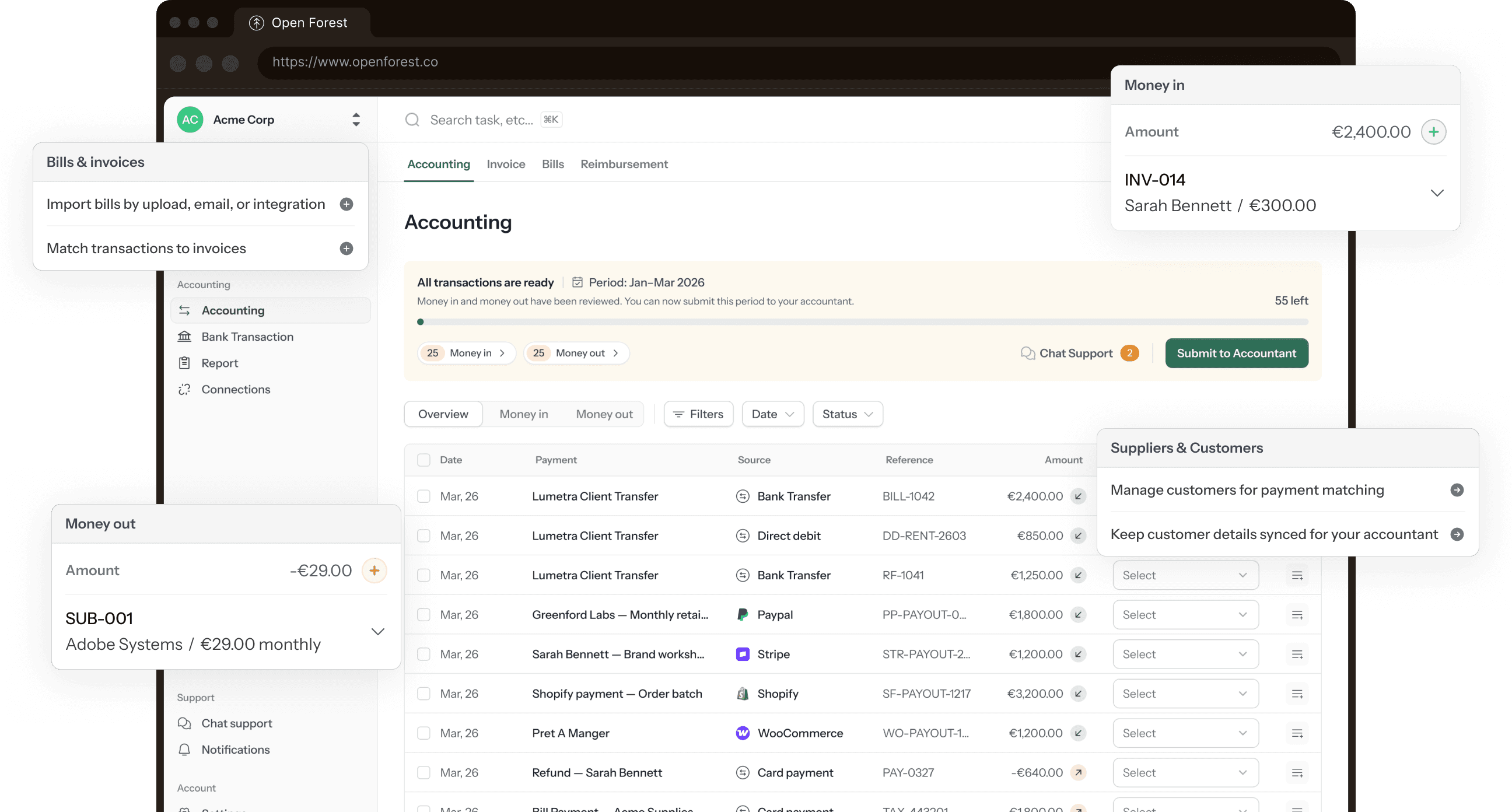Image resolution: width=1512 pixels, height=812 pixels.
Task: Click the ⌘K shortcut badge
Action: tap(551, 120)
